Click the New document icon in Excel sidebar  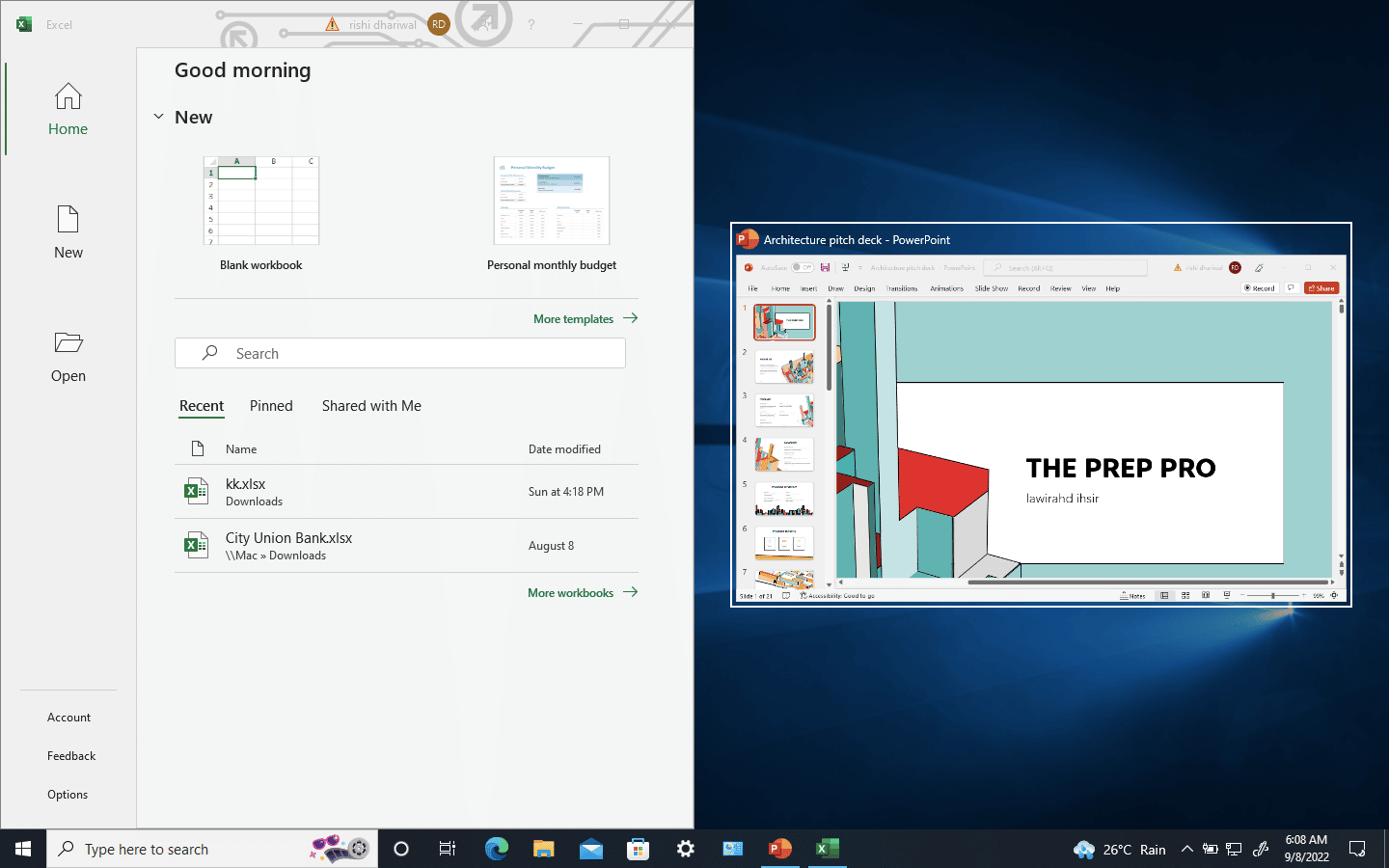click(x=68, y=220)
